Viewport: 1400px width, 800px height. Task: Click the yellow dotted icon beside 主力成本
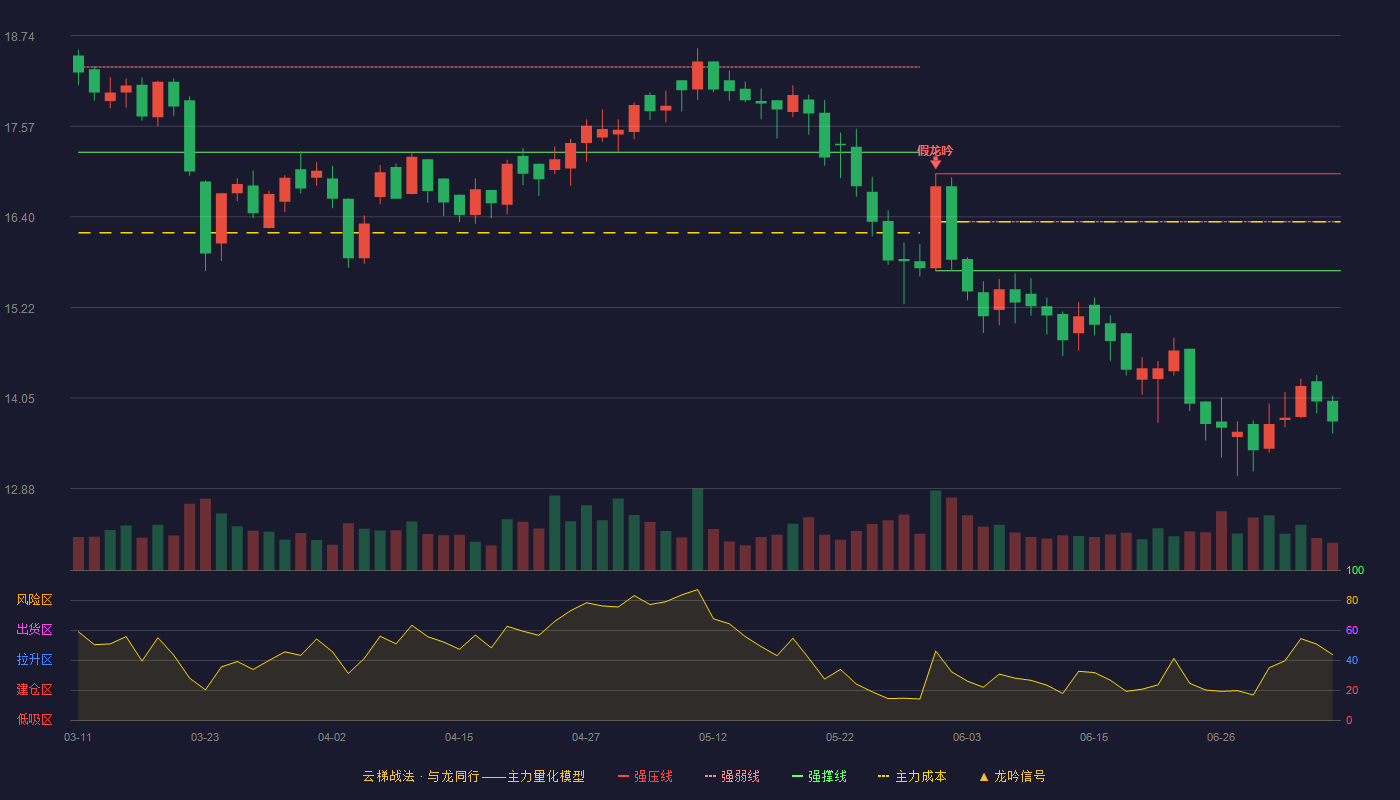(883, 776)
